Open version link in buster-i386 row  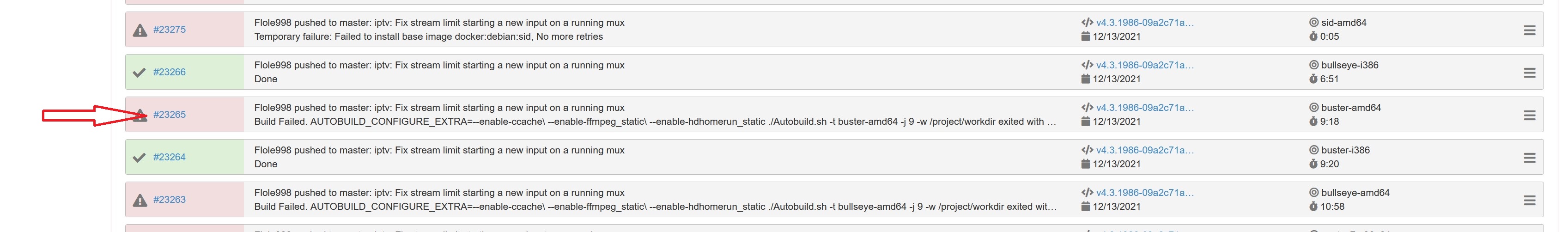coord(1144,150)
